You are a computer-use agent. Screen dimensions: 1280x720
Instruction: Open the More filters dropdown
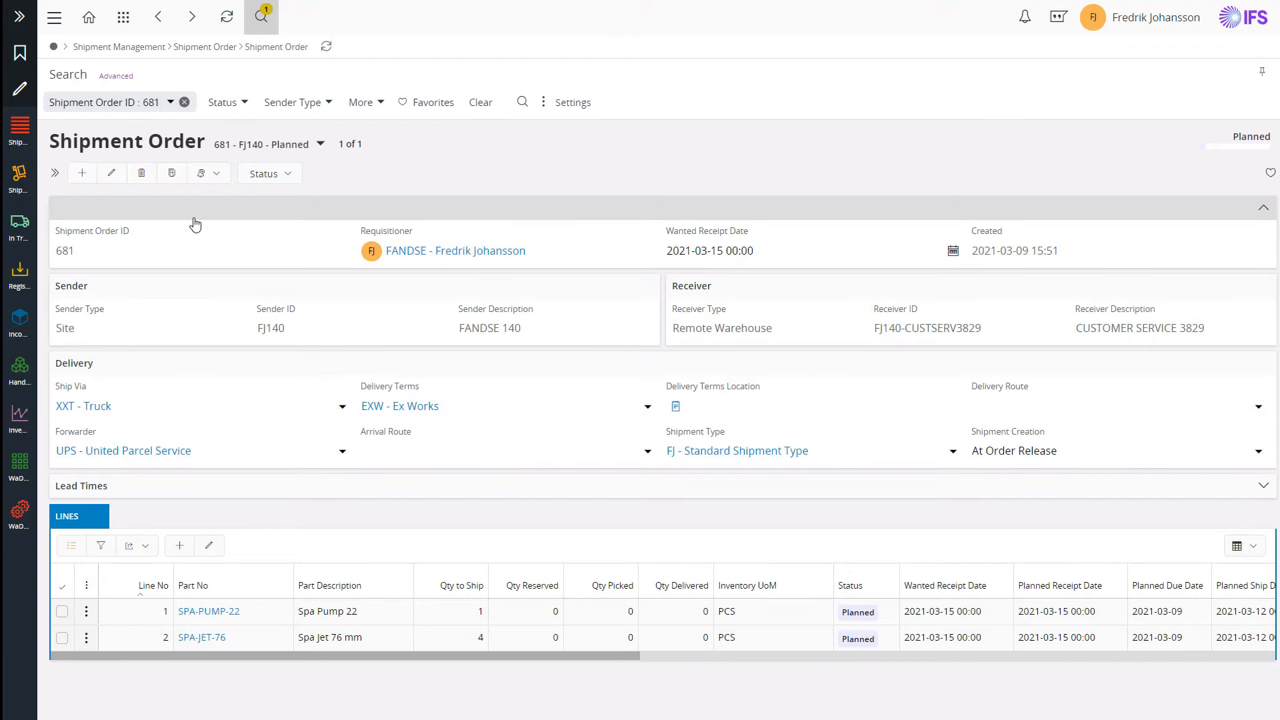pos(366,102)
